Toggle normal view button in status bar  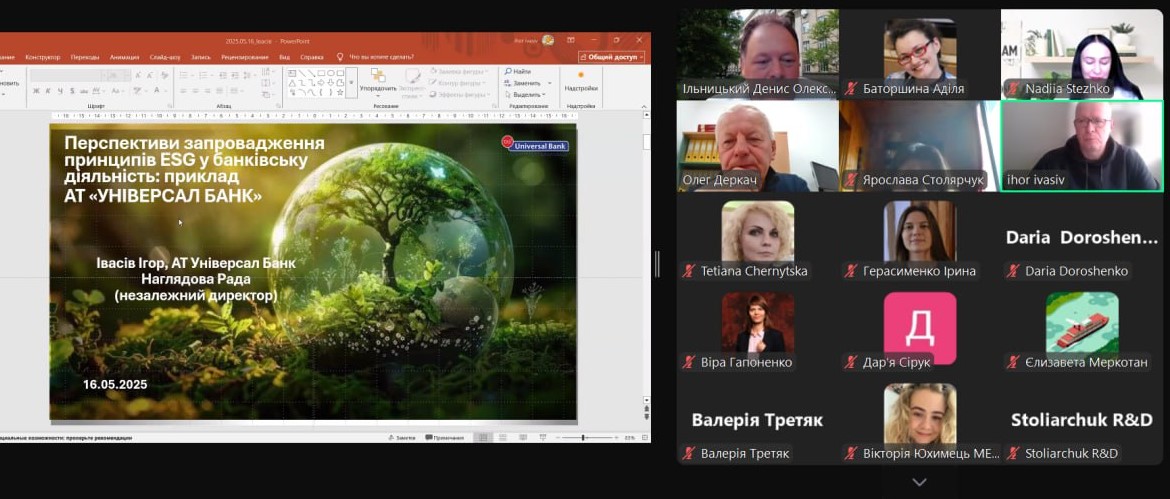(483, 438)
